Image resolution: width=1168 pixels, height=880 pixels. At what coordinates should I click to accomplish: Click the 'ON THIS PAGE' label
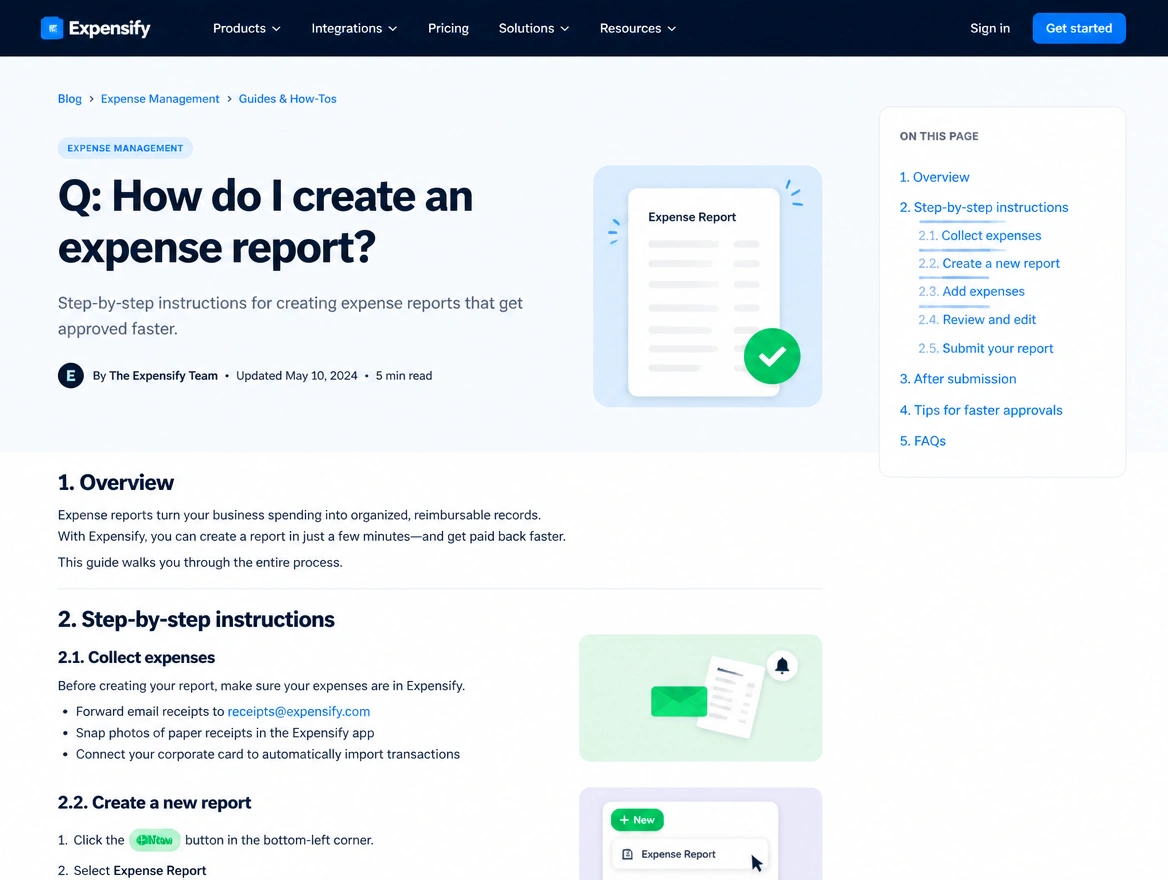click(939, 136)
